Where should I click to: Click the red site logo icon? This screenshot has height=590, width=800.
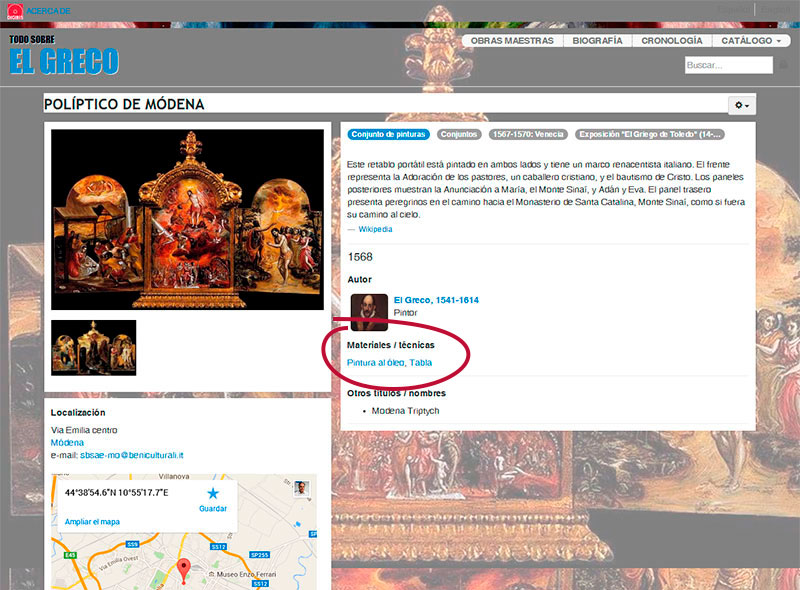pos(15,11)
